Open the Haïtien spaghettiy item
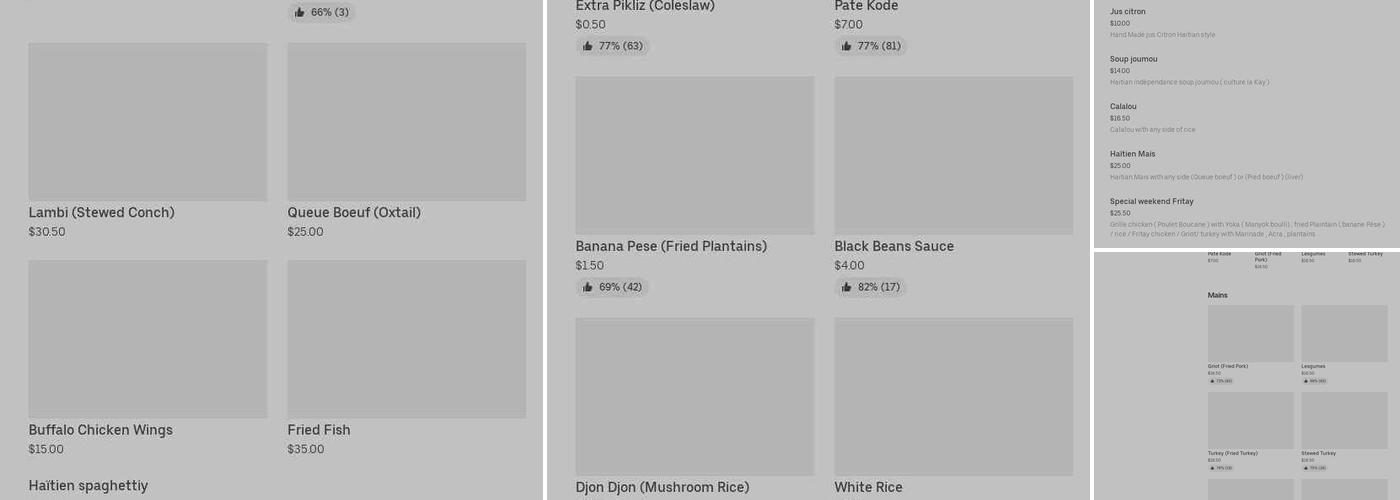Image resolution: width=1400 pixels, height=500 pixels. point(88,486)
